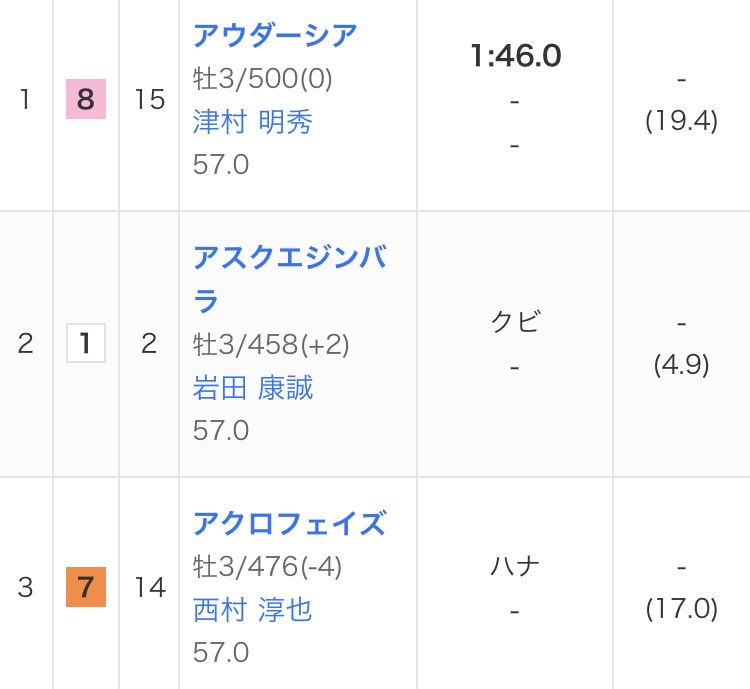
Task: Select horse number 15 cell
Action: (x=149, y=100)
